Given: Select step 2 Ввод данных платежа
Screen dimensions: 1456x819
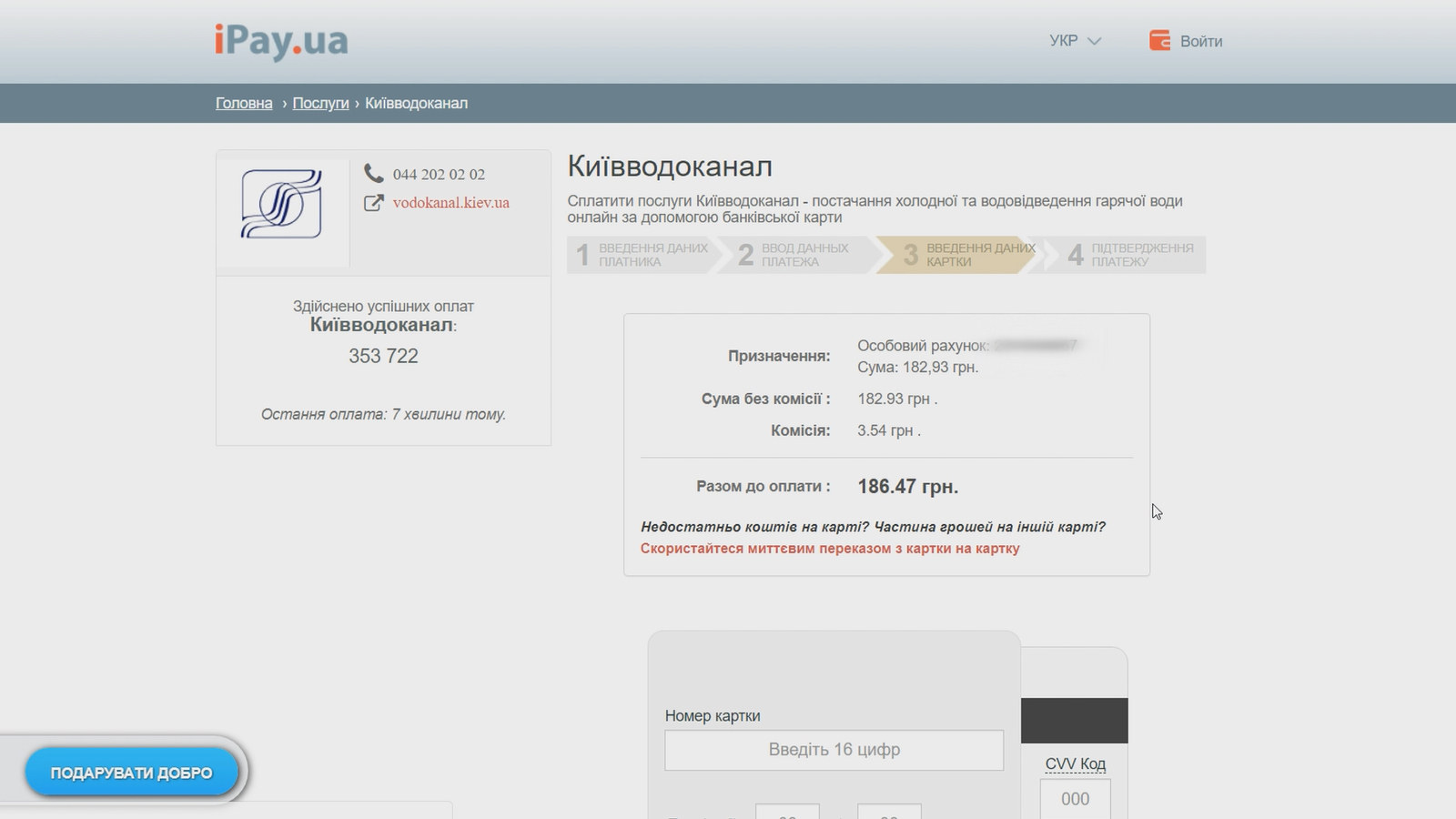Looking at the screenshot, I should click(801, 255).
